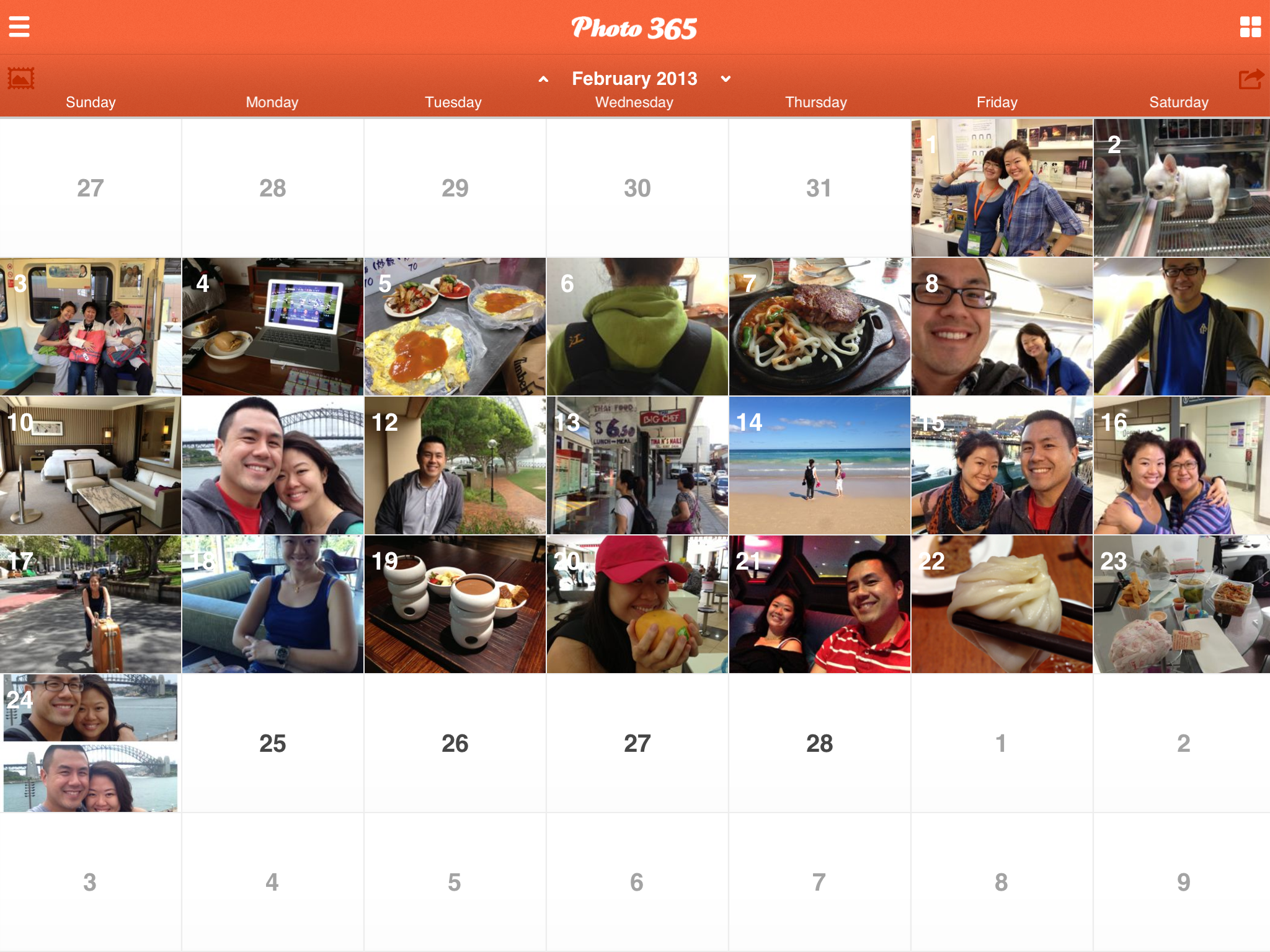Tap the Photo 365 title logo

tap(634, 29)
